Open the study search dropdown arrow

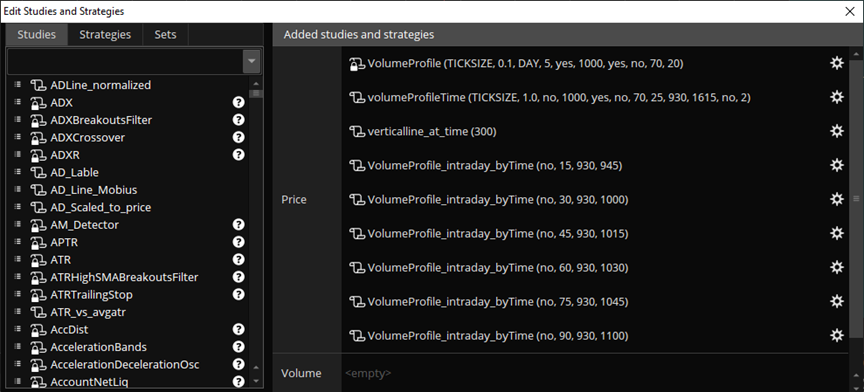click(x=251, y=61)
